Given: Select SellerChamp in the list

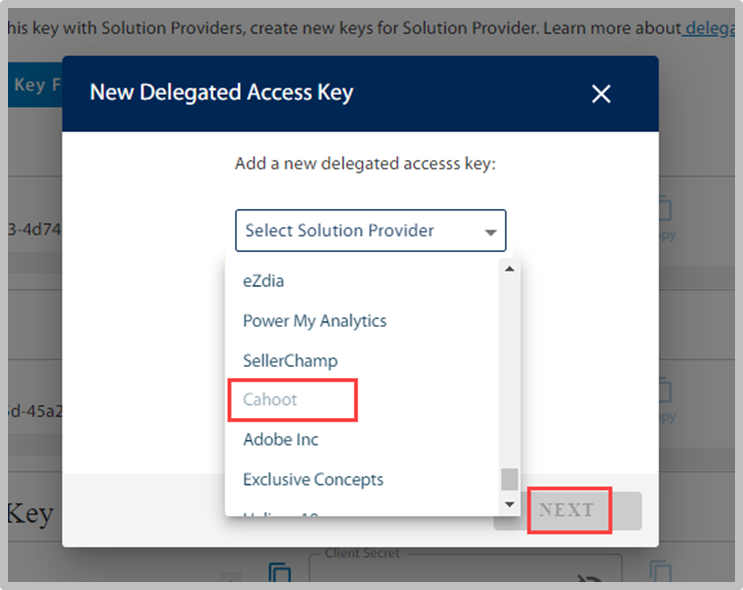Looking at the screenshot, I should 290,361.
